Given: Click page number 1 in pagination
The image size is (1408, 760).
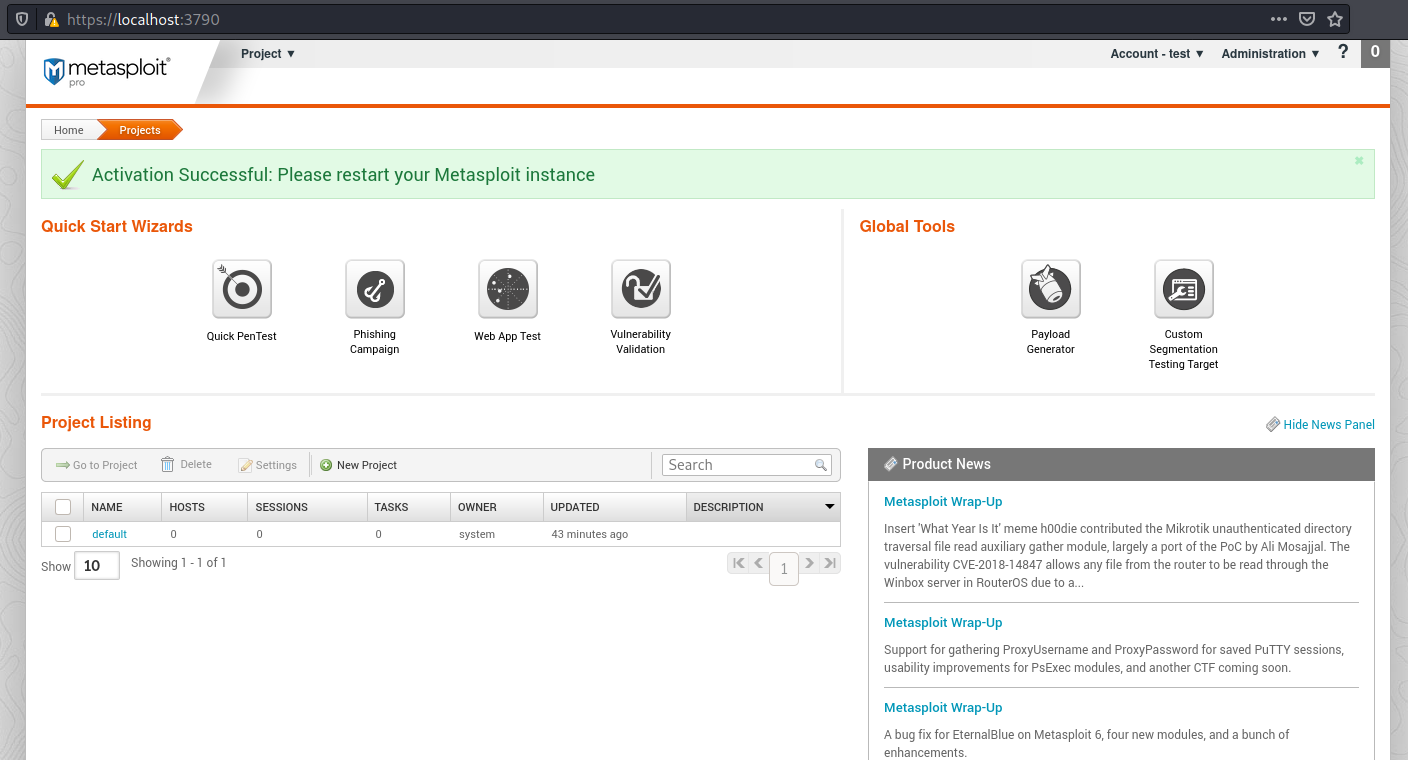Looking at the screenshot, I should pos(784,568).
